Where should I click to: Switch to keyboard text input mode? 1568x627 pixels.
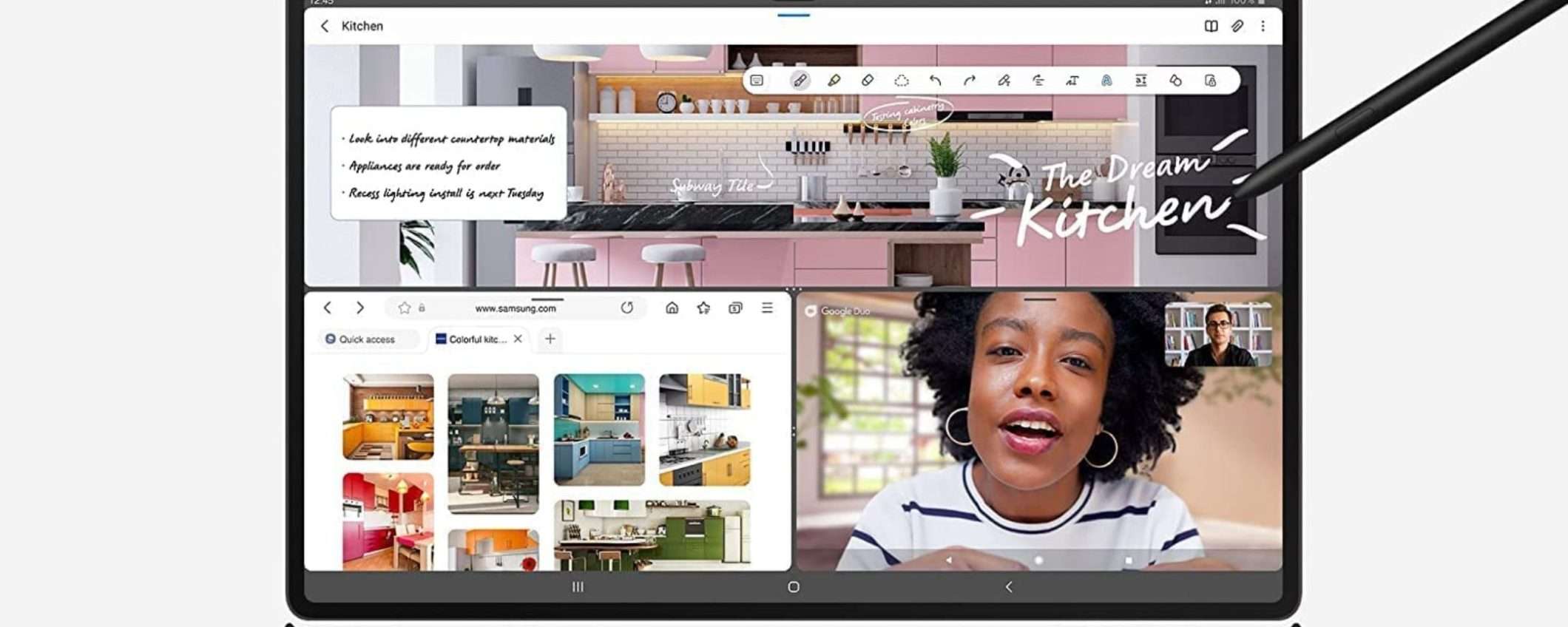pyautogui.click(x=757, y=81)
